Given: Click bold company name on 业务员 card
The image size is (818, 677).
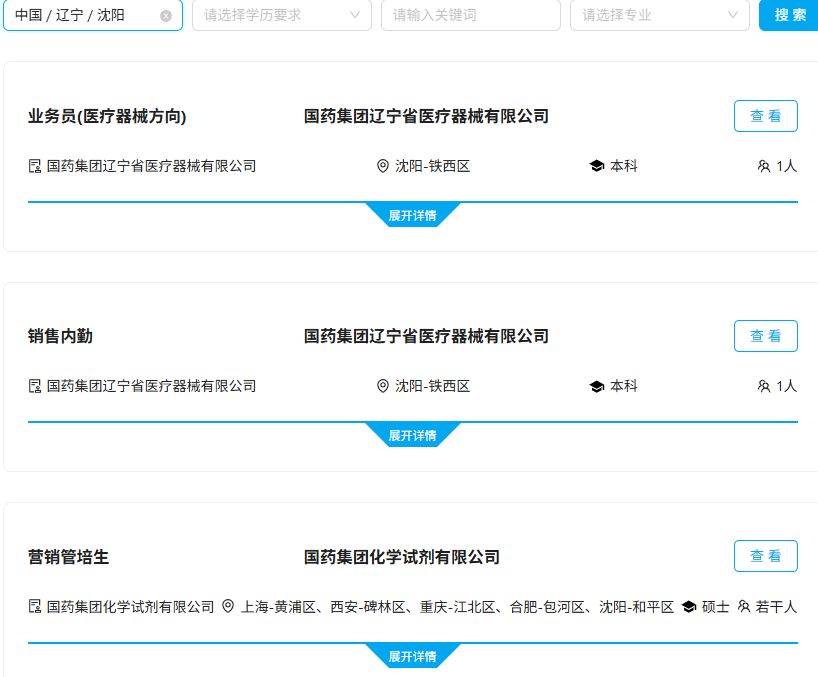Looking at the screenshot, I should tap(426, 116).
